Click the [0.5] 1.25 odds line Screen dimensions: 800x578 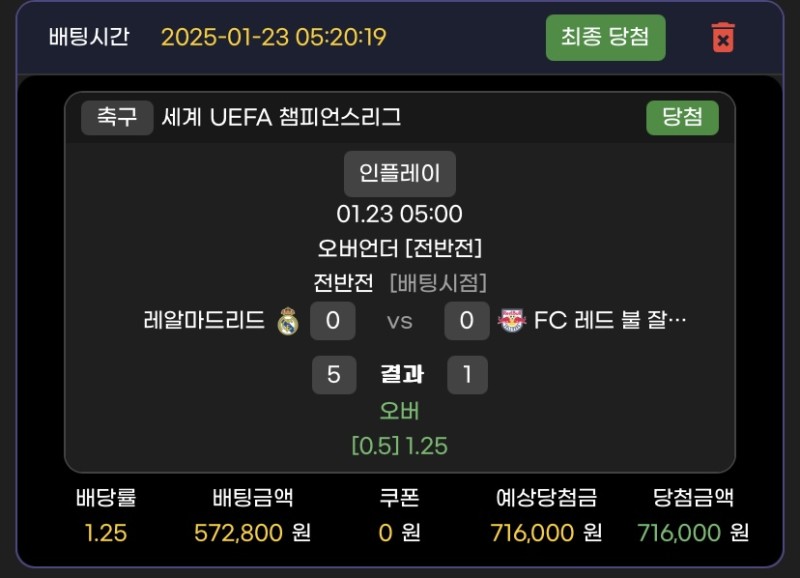pos(399,445)
